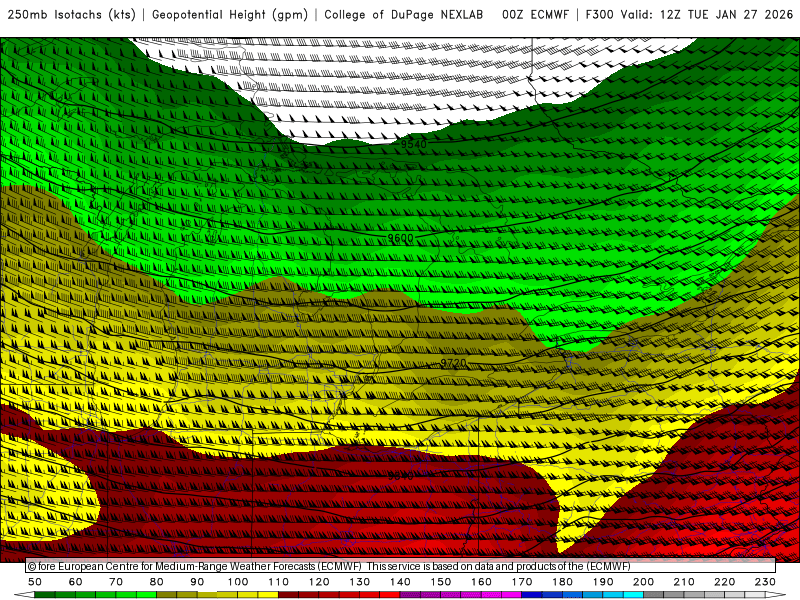Click the 'Valid: 12Z TUE JAN 27 2026' text
The image size is (800, 600).
point(707,14)
